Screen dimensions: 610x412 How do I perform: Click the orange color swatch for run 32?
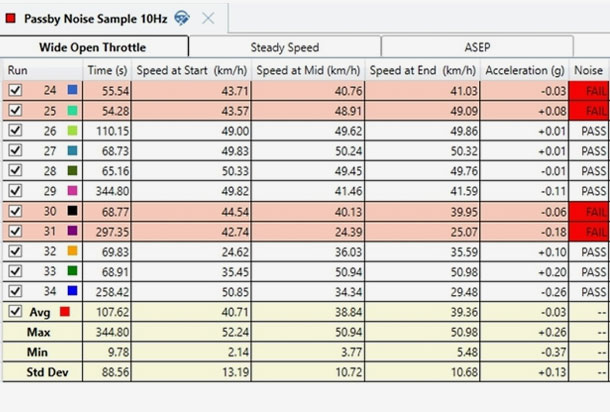tap(71, 250)
